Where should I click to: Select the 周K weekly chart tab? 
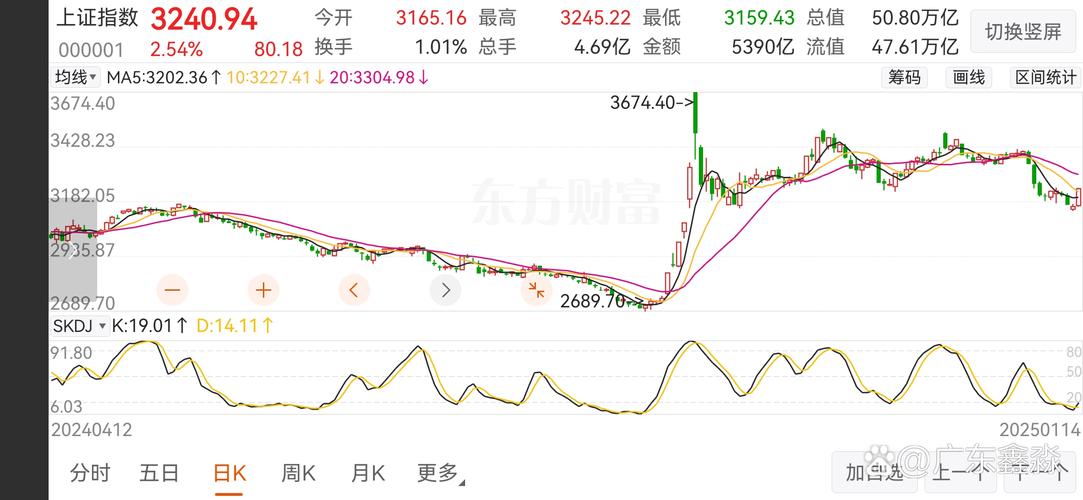[x=298, y=473]
